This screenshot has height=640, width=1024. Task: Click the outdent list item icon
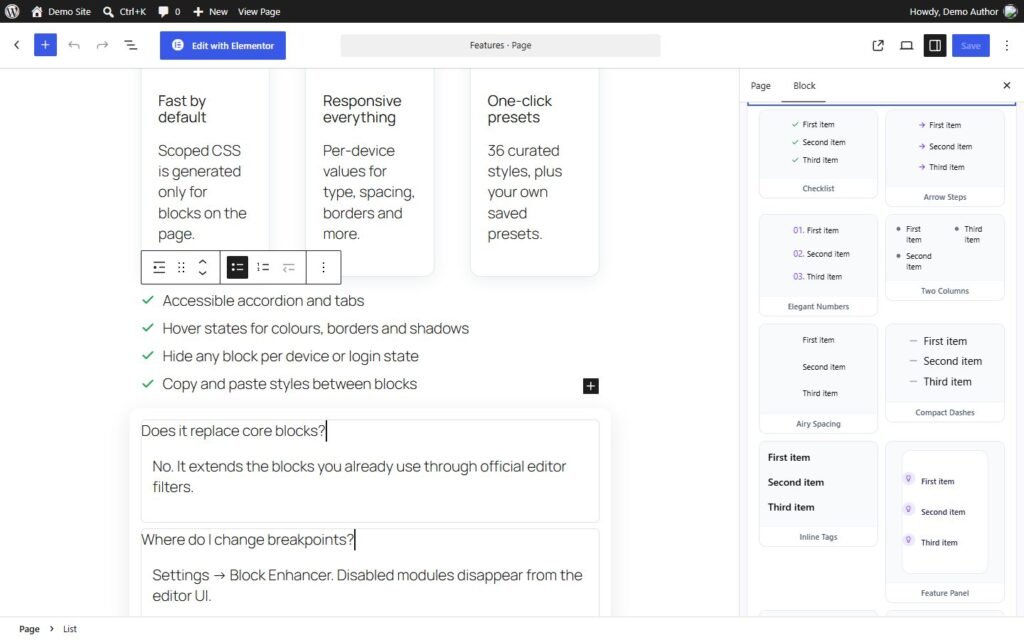coord(289,267)
